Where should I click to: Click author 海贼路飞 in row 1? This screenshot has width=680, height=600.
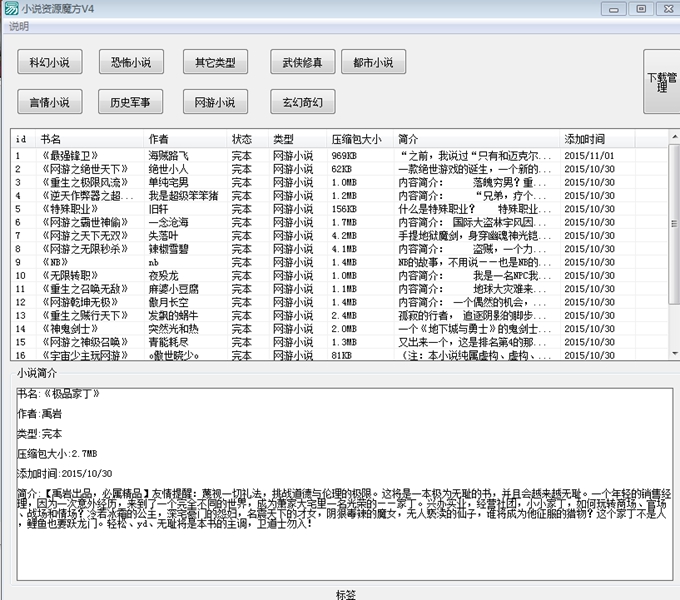pyautogui.click(x=169, y=156)
